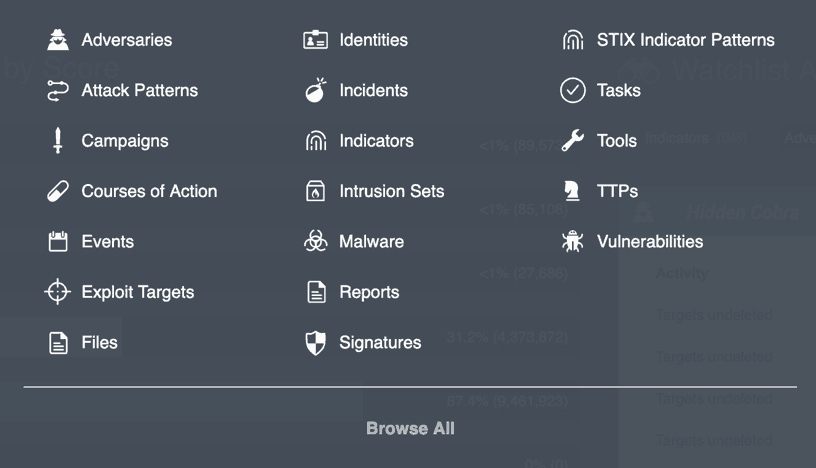816x468 pixels.
Task: Click the Identities ID card icon
Action: click(x=315, y=40)
